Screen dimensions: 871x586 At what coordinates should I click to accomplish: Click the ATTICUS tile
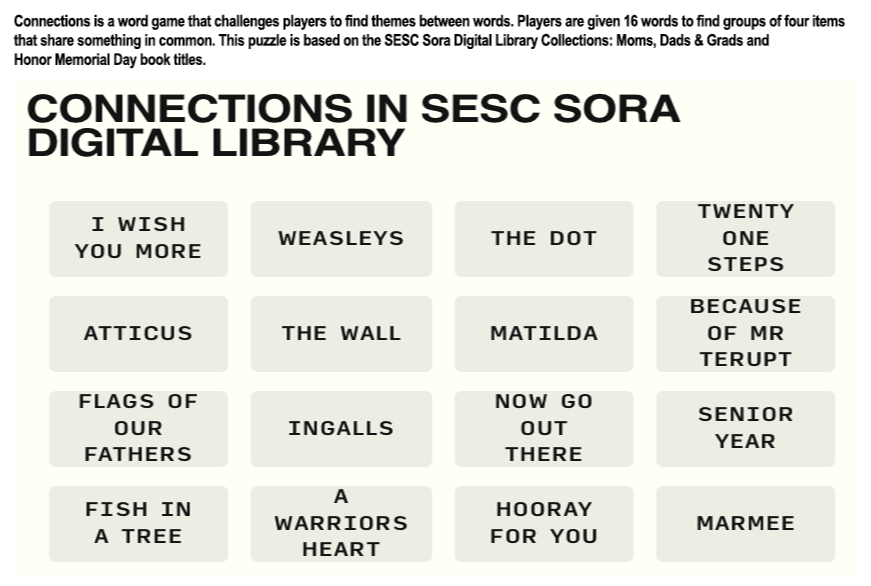[x=138, y=334]
